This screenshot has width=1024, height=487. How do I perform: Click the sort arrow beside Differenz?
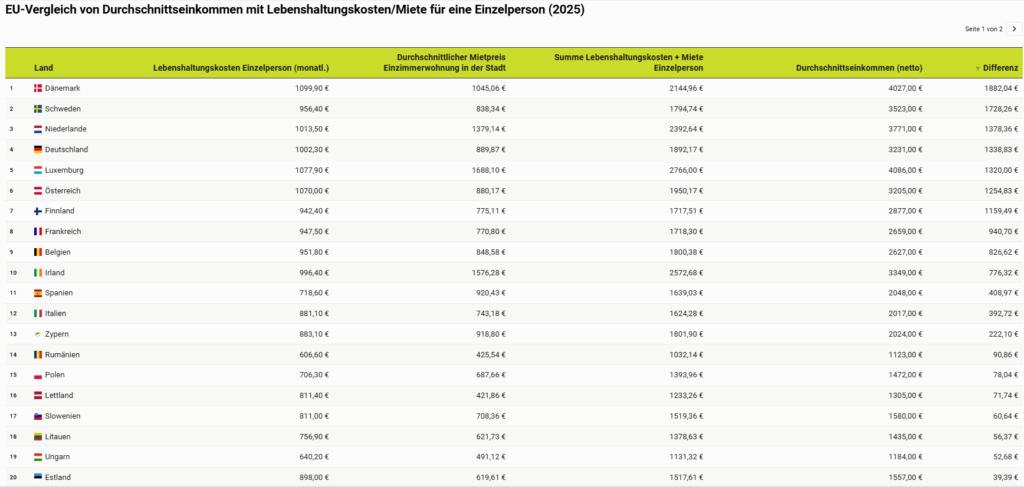coord(978,68)
